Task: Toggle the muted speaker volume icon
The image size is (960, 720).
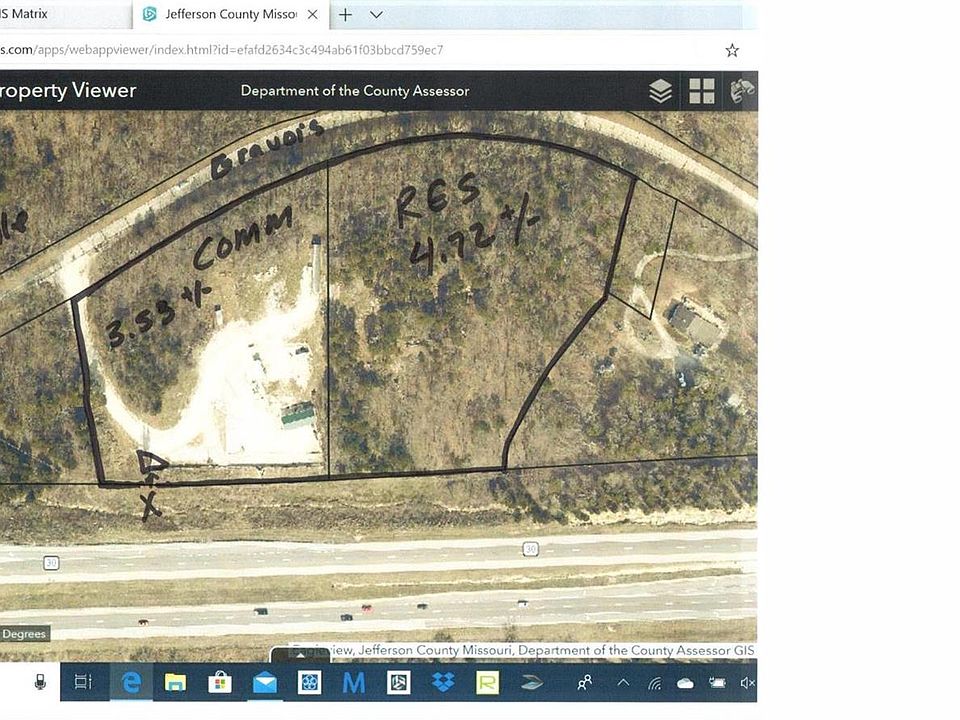Action: coord(747,683)
